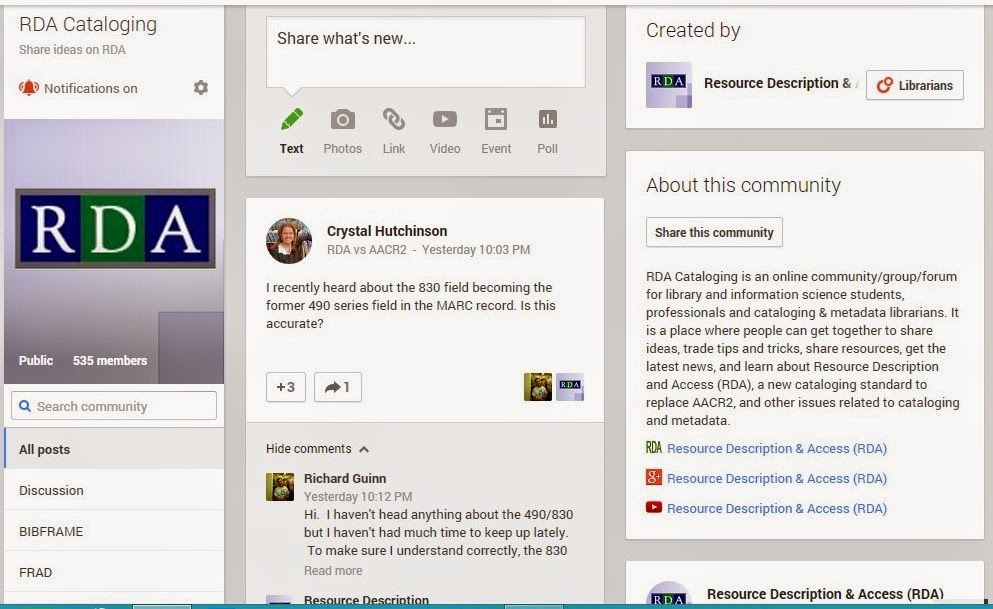Select the Text pencil icon
This screenshot has width=993, height=609.
[x=292, y=119]
